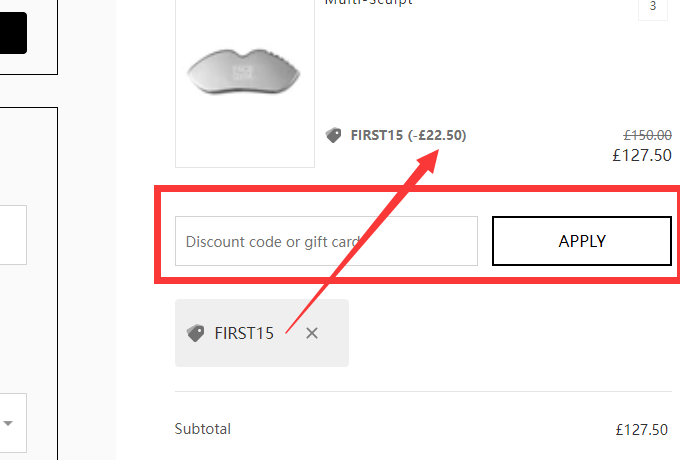This screenshot has height=460, width=680.
Task: Click the crossed-out £150.00 original price
Action: [647, 135]
